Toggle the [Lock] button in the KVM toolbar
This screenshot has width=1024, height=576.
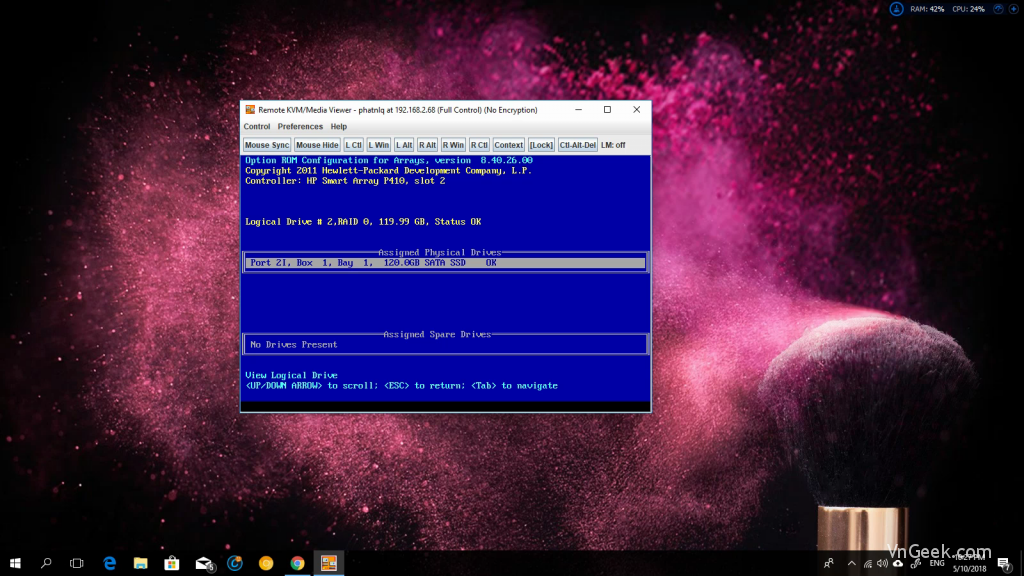point(541,145)
